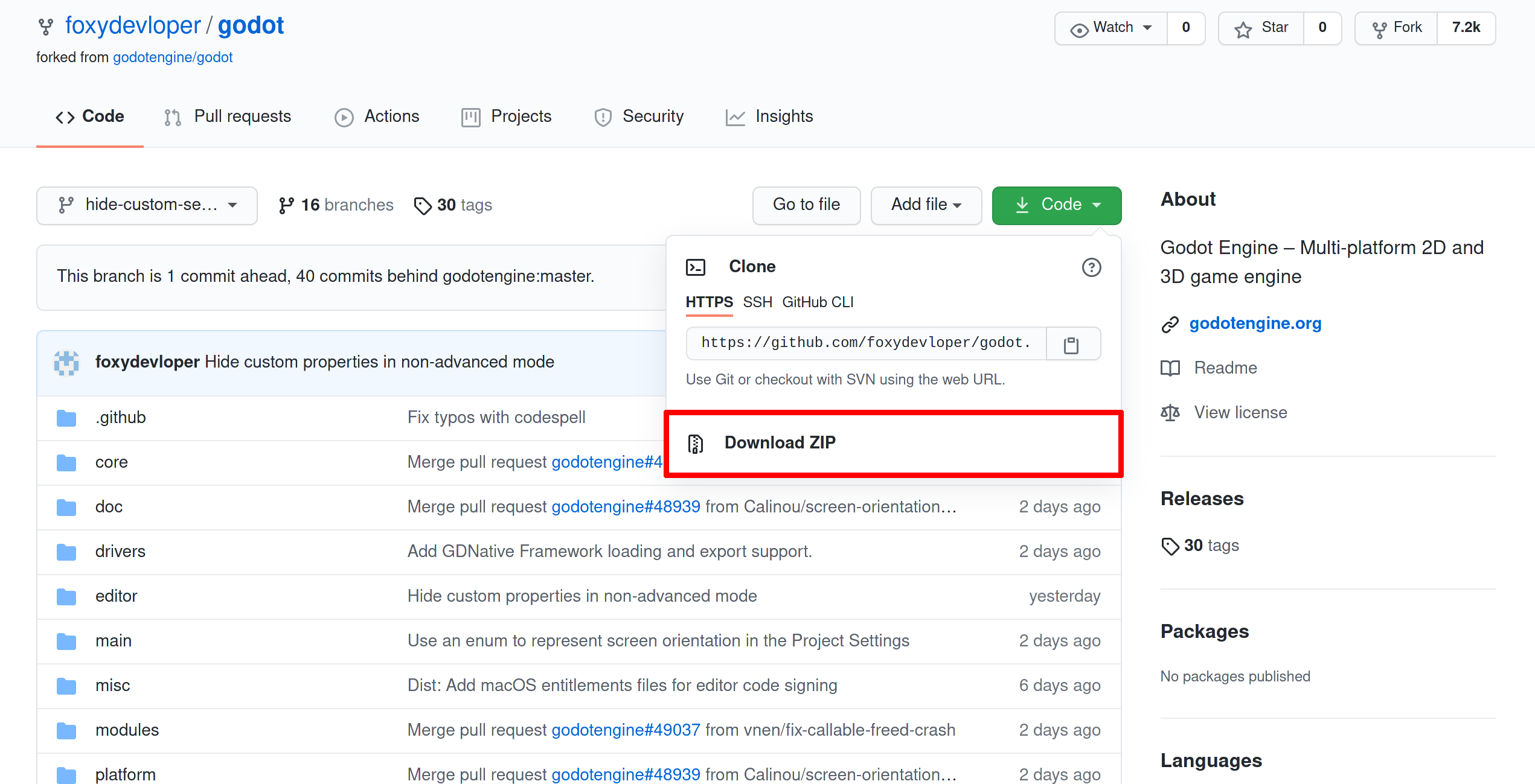The width and height of the screenshot is (1535, 784).
Task: Expand the hide-custom-se… branch selector
Action: click(147, 205)
